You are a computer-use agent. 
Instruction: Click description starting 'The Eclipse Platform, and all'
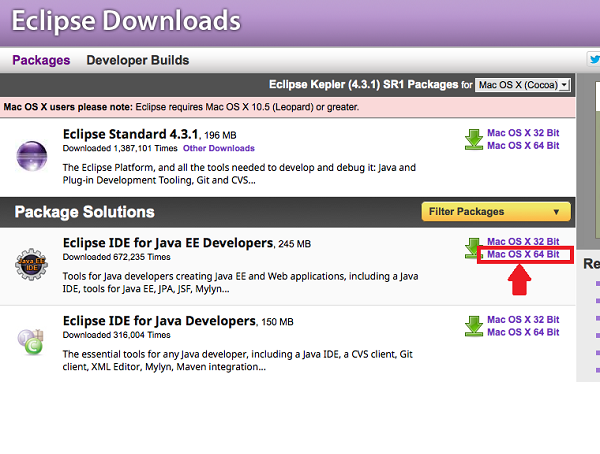(x=239, y=174)
